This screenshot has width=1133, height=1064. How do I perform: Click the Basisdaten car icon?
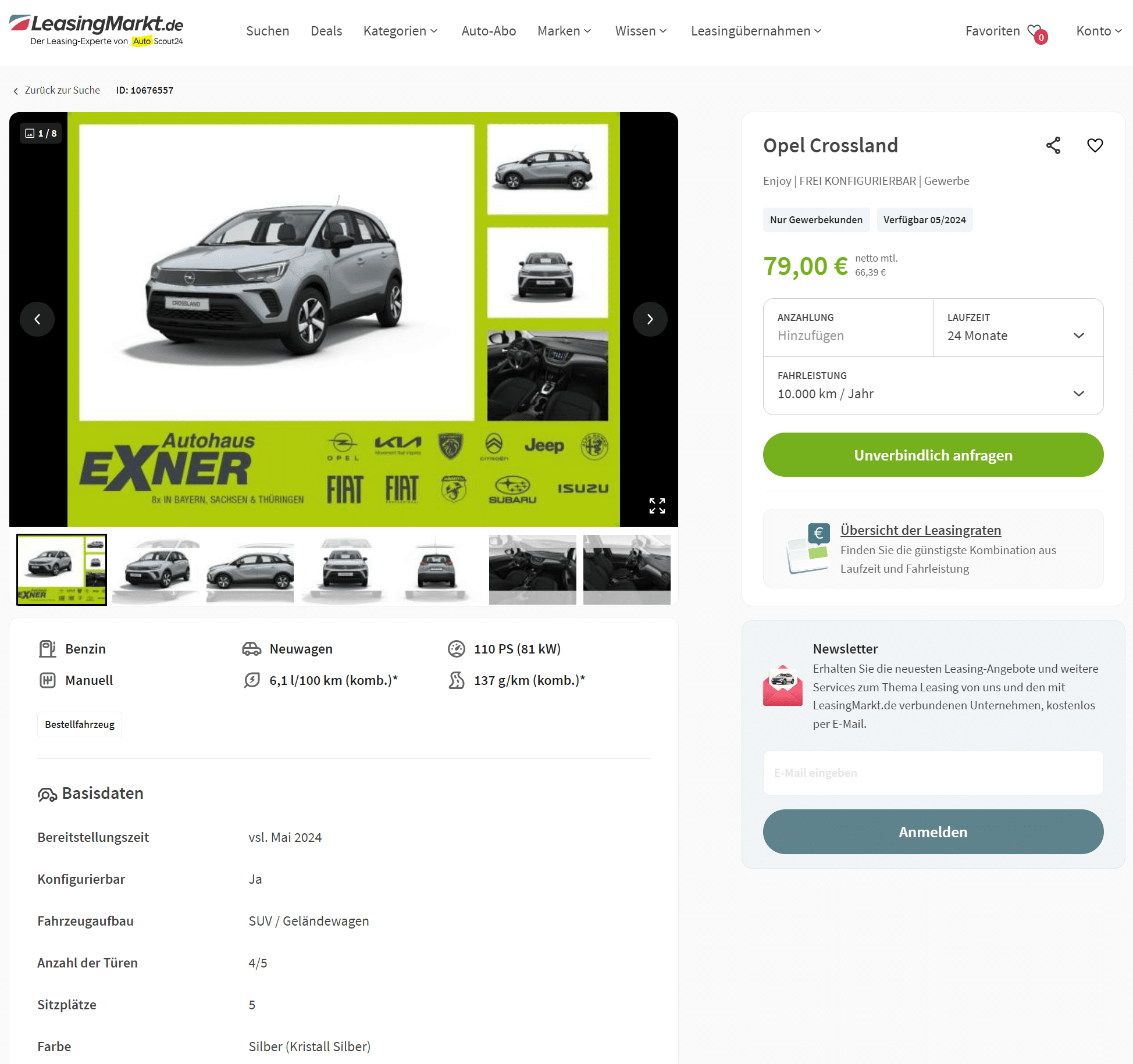tap(47, 794)
